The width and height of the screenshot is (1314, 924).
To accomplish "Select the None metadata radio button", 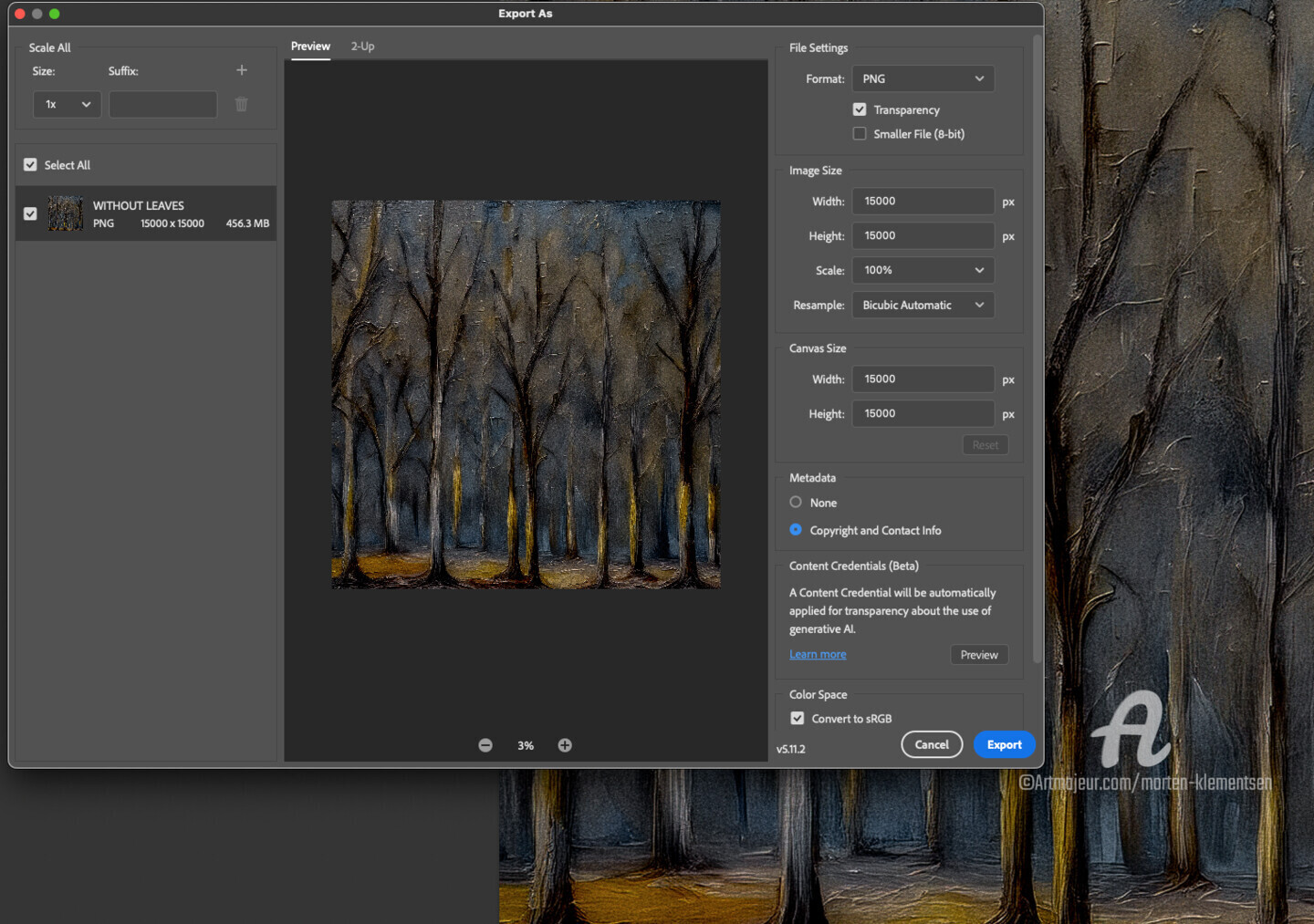I will pyautogui.click(x=796, y=503).
